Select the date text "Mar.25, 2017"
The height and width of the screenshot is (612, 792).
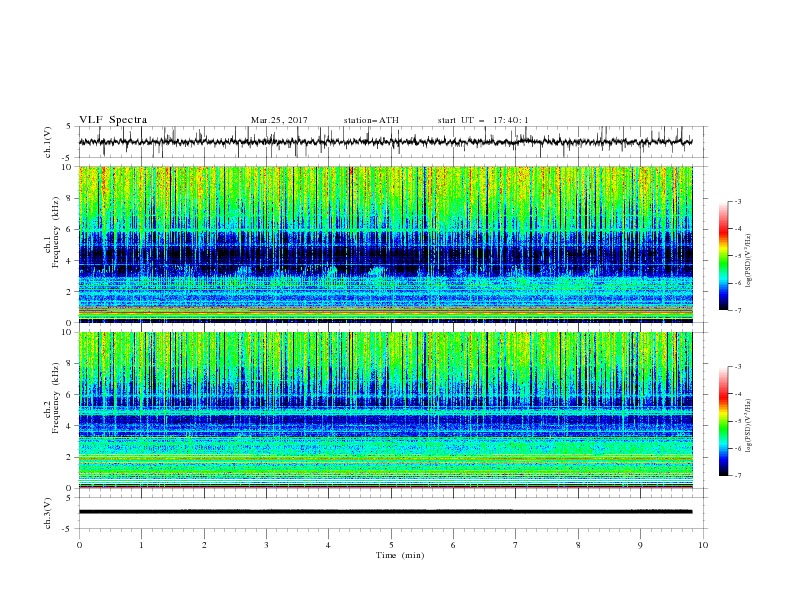[x=279, y=120]
